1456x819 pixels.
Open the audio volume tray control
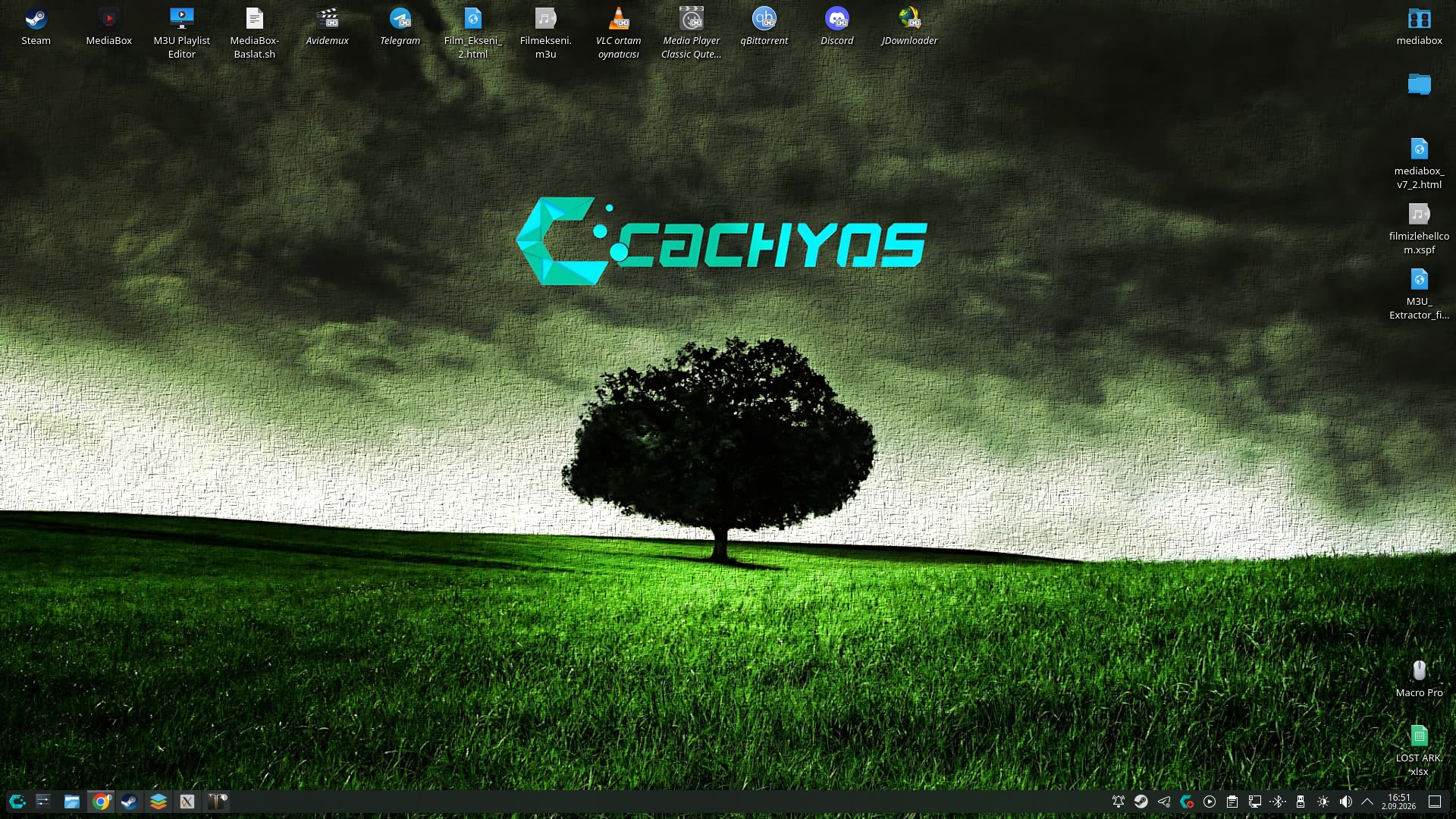1346,802
